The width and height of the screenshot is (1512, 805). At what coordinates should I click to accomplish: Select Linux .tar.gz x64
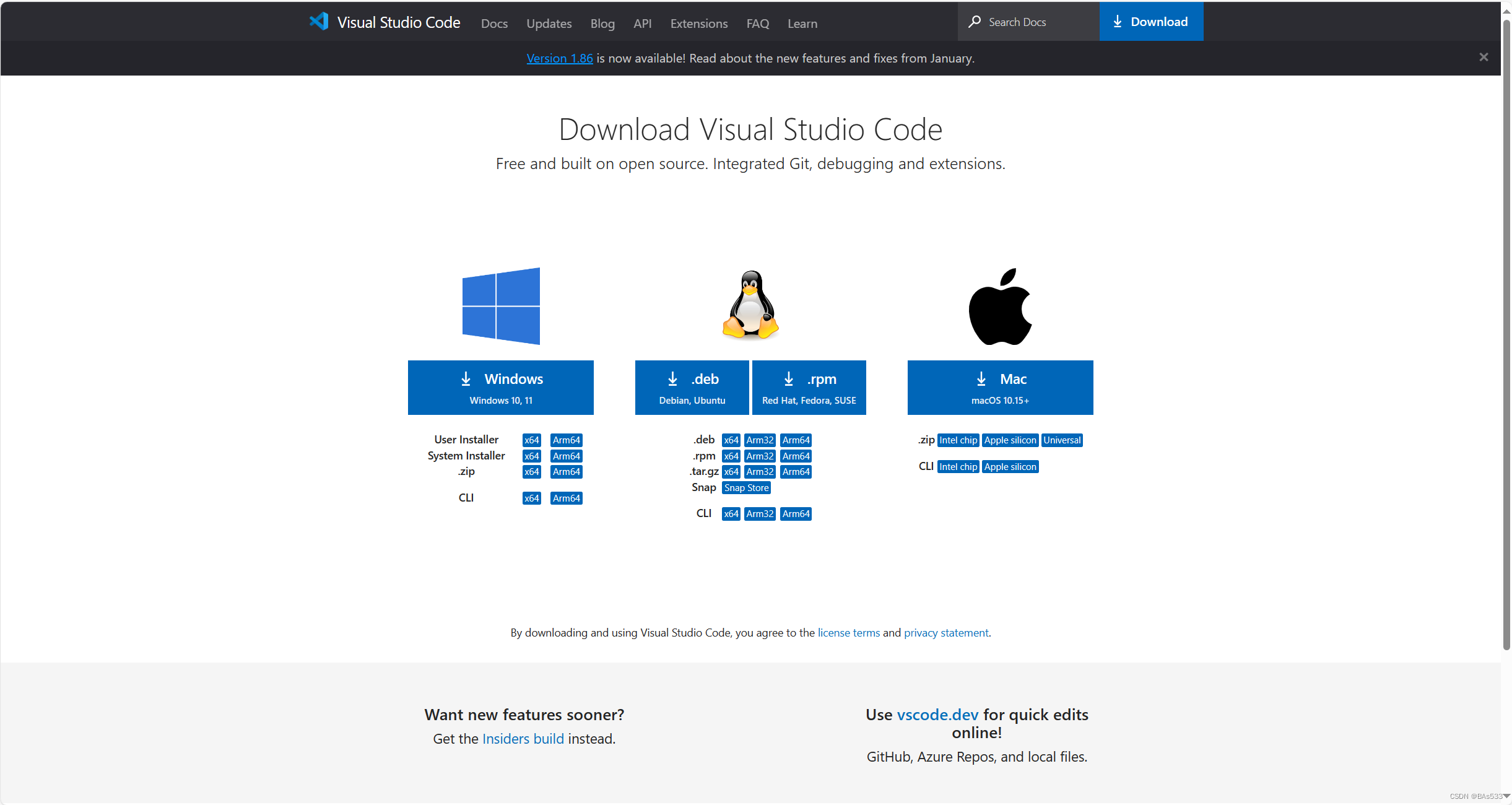(x=731, y=472)
